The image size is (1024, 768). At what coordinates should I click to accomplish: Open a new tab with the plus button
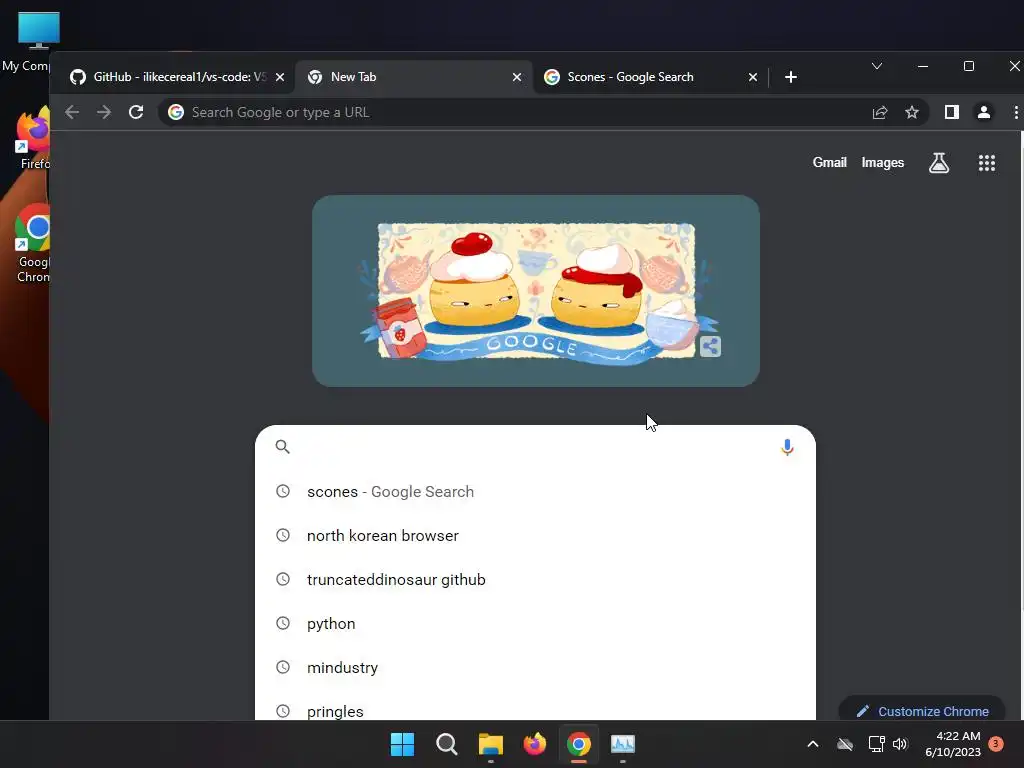coord(790,77)
